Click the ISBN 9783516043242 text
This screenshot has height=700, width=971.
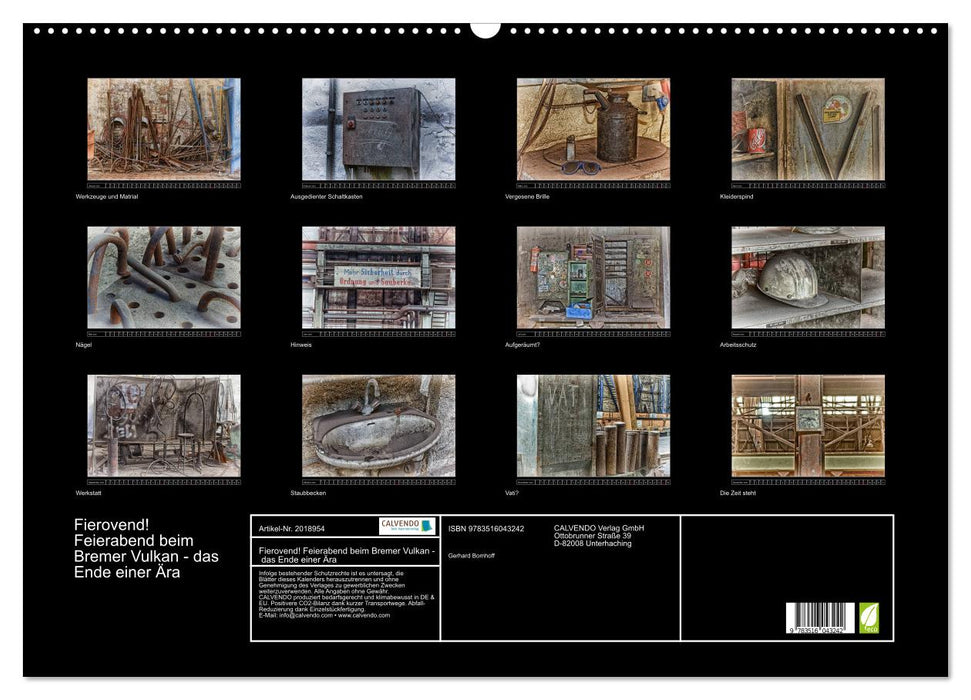click(486, 528)
